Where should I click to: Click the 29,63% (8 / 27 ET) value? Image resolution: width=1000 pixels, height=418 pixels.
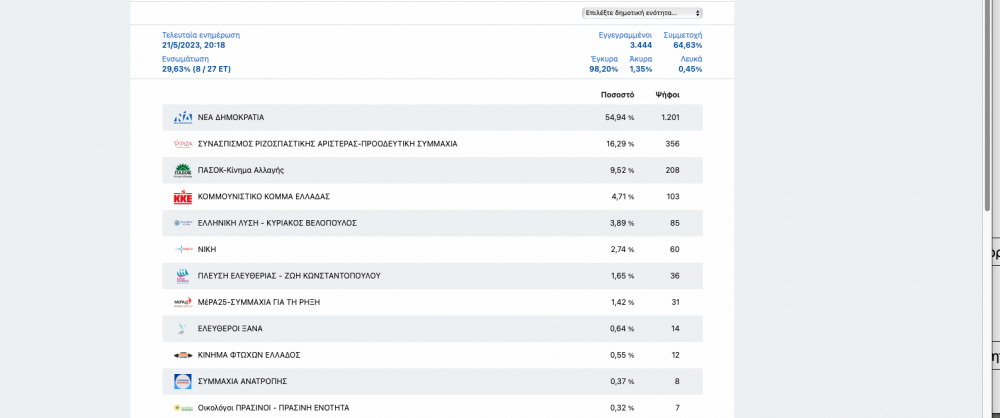[x=196, y=69]
